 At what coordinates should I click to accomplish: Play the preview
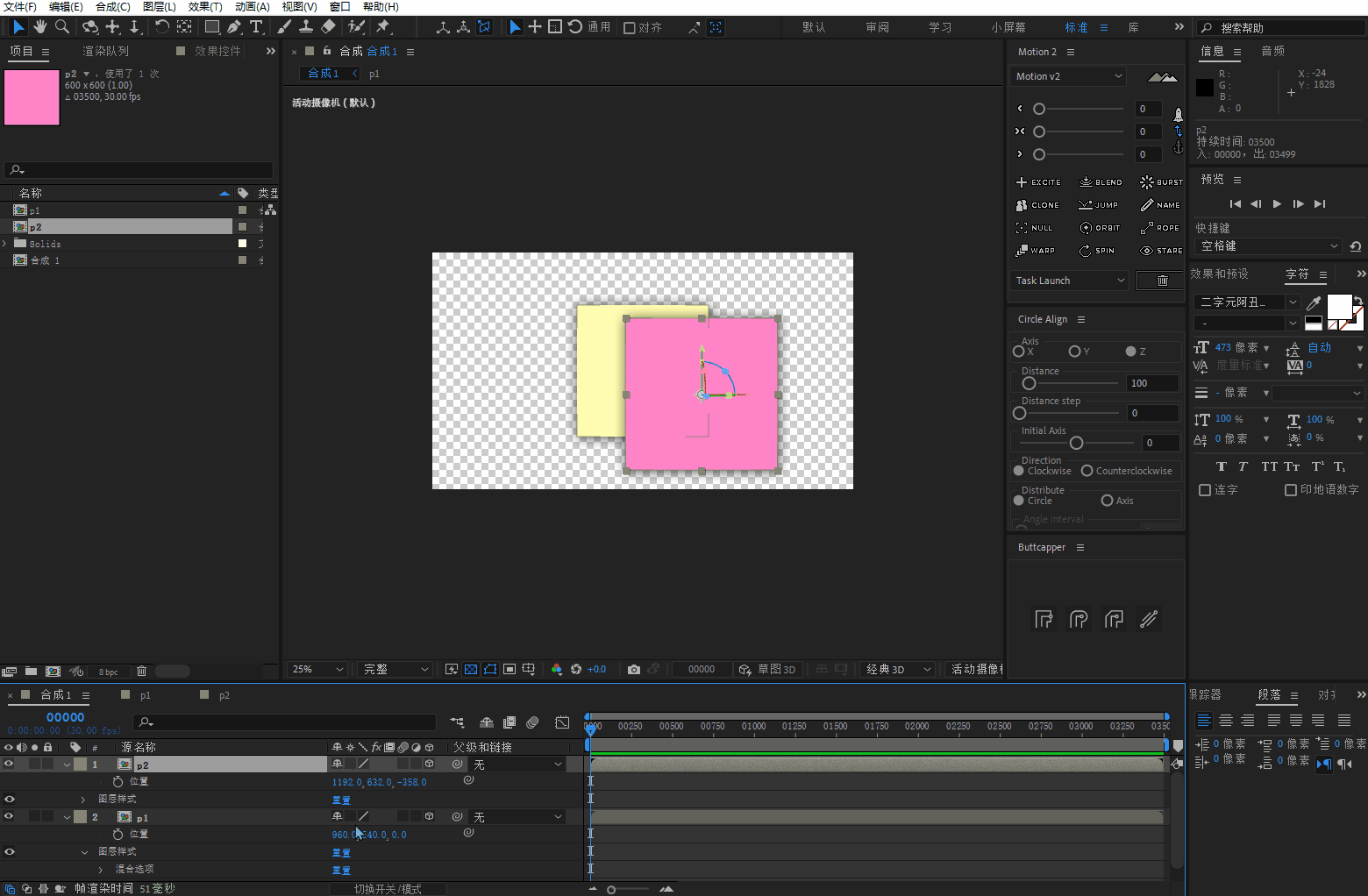tap(1277, 203)
